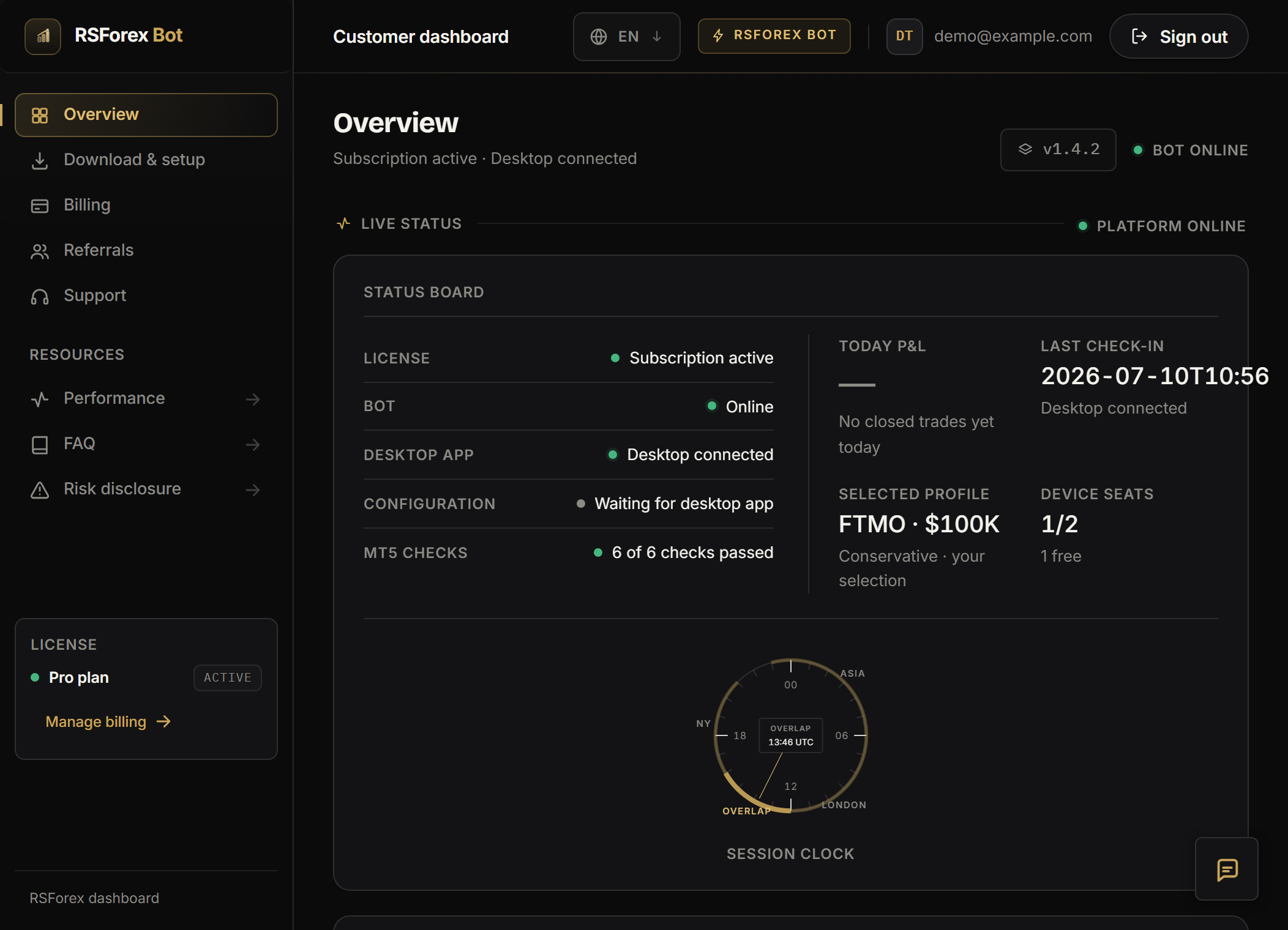Open the Overview sidebar item
This screenshot has width=1288, height=930.
[x=146, y=115]
